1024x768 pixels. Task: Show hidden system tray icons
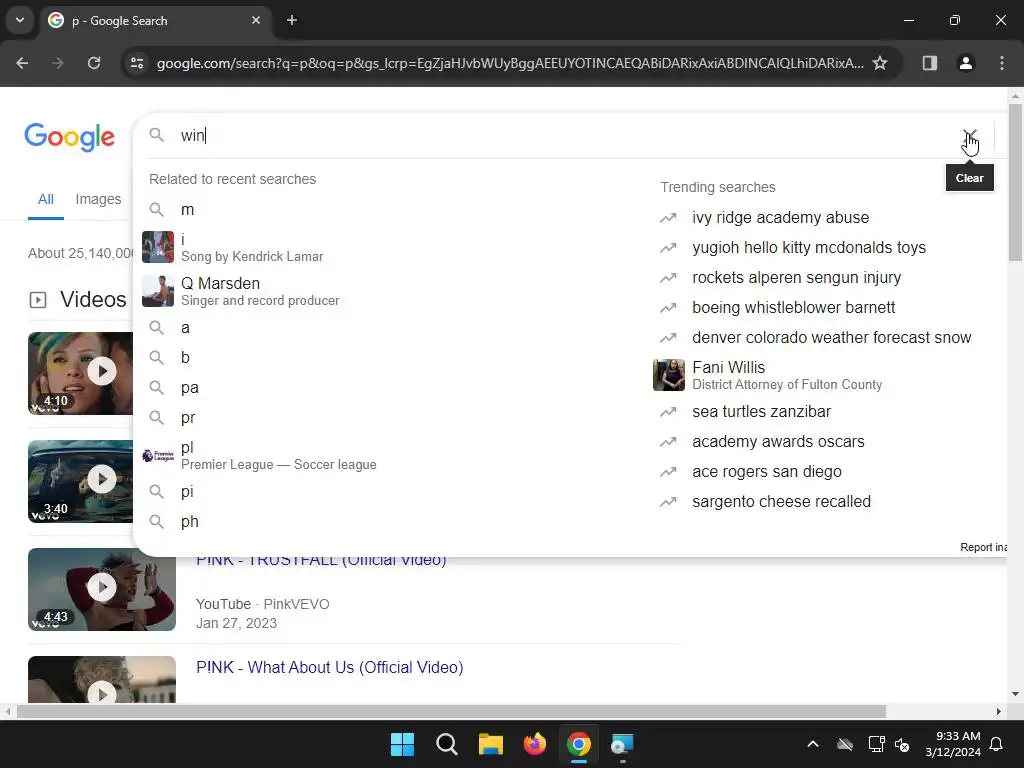[813, 744]
